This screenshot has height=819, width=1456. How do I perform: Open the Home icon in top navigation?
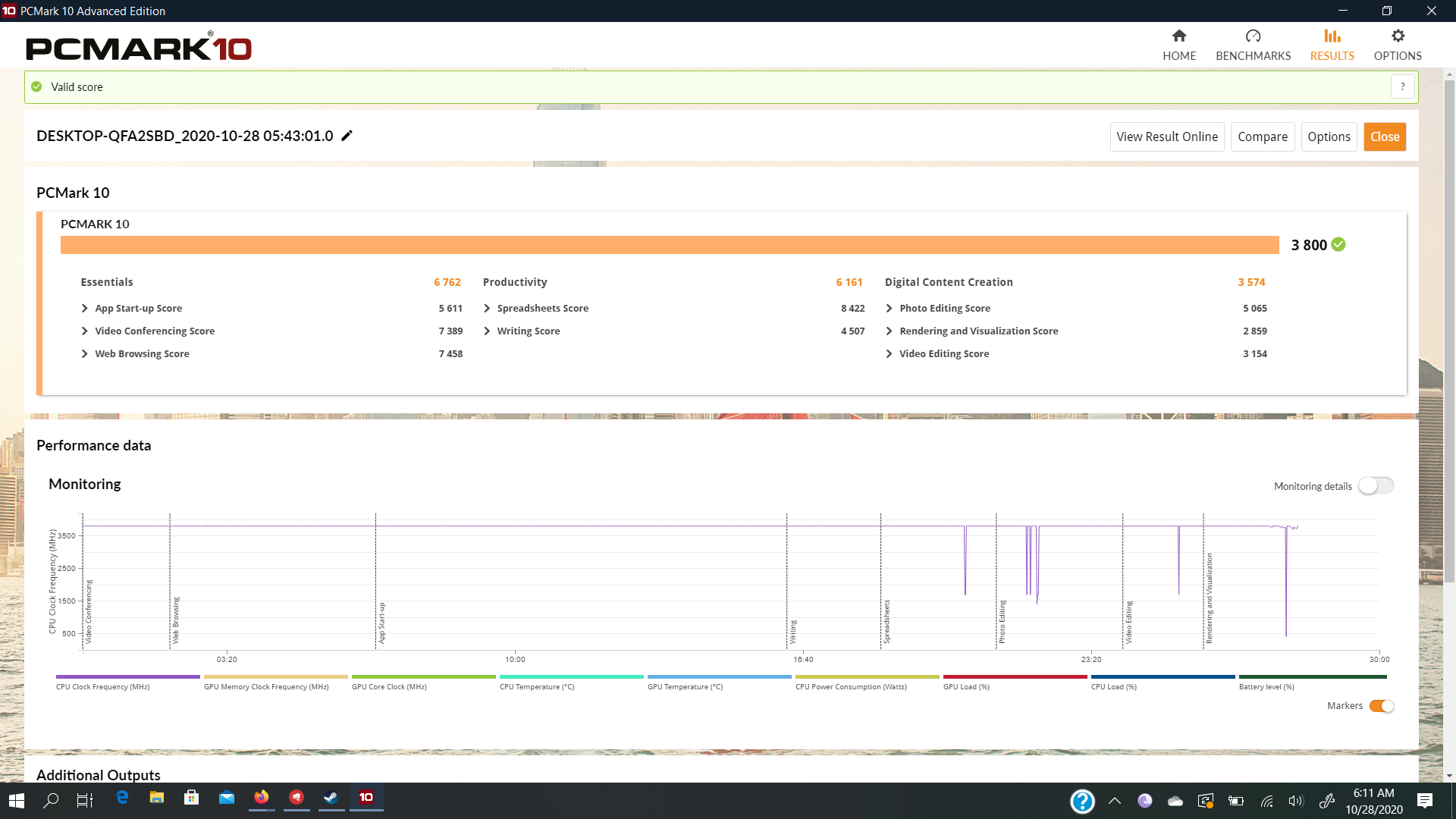1178,36
